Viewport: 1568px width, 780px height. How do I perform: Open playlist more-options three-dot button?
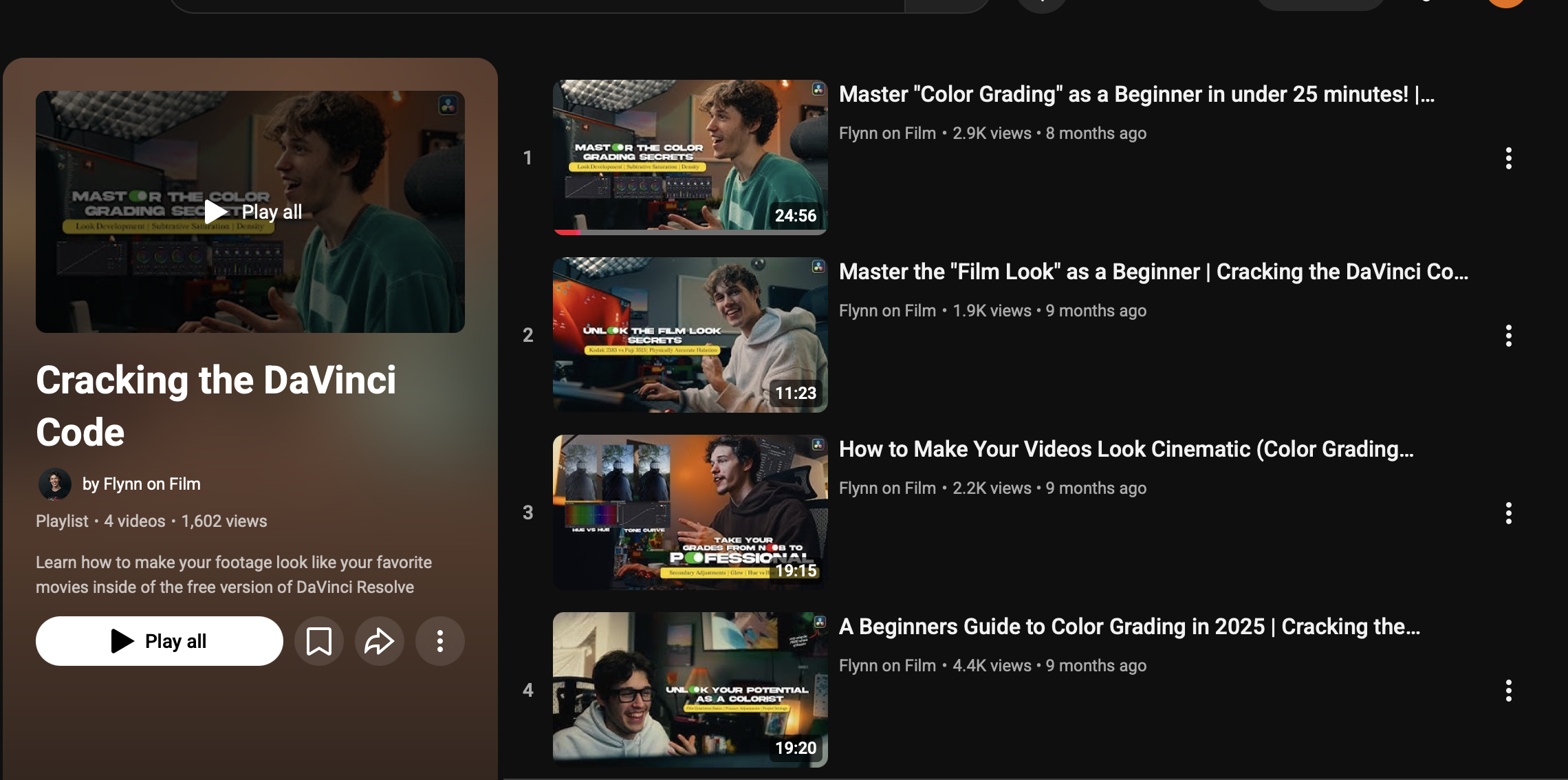tap(440, 641)
